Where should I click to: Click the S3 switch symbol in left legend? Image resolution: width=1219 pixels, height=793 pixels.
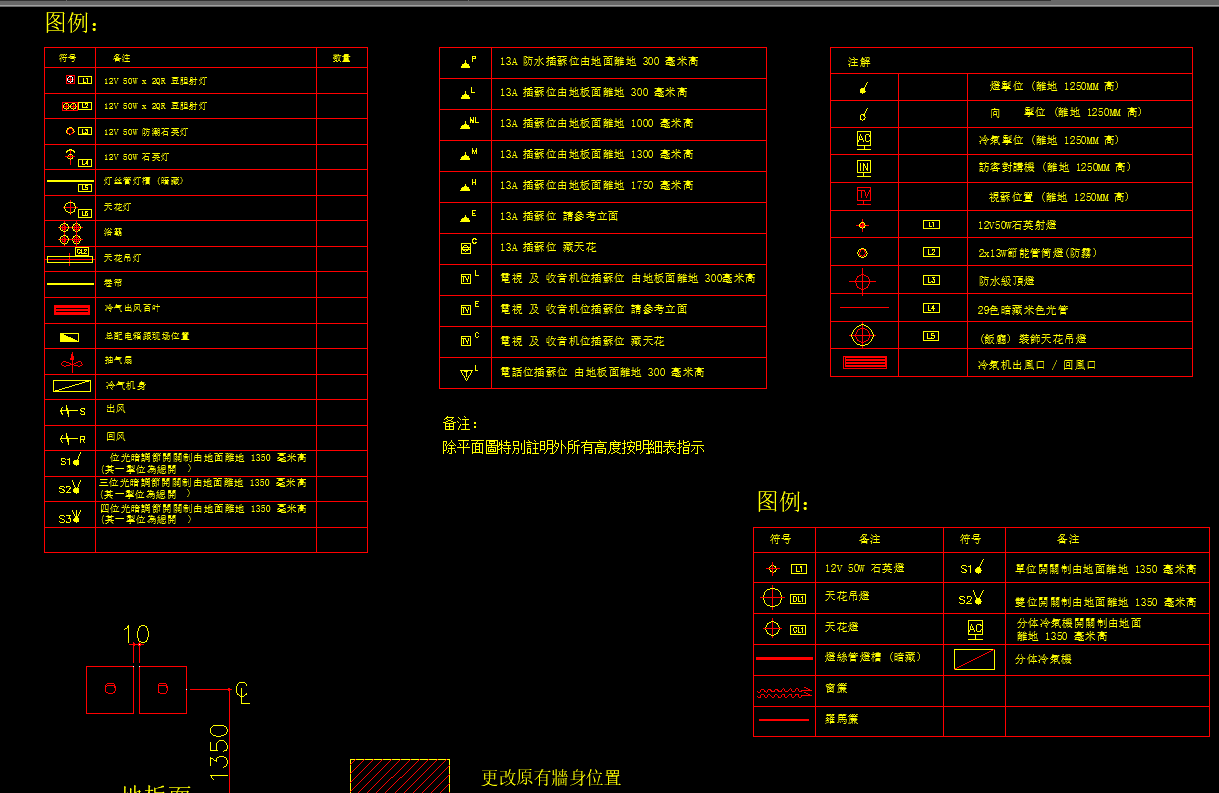point(69,517)
